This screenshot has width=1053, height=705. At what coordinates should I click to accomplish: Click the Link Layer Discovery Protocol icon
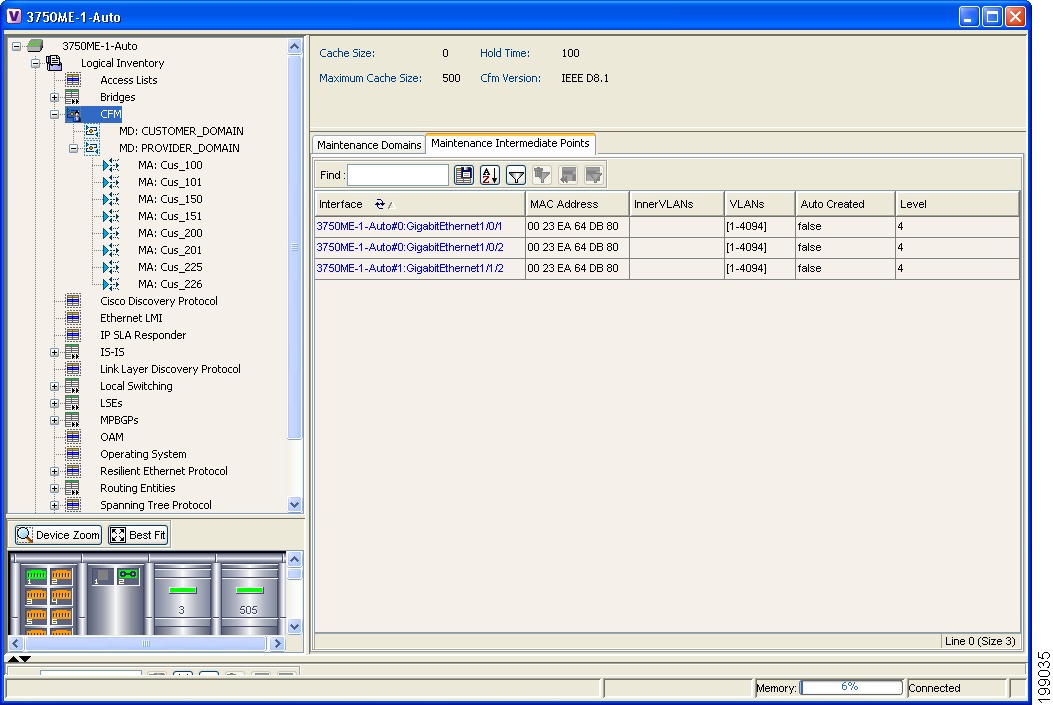73,369
